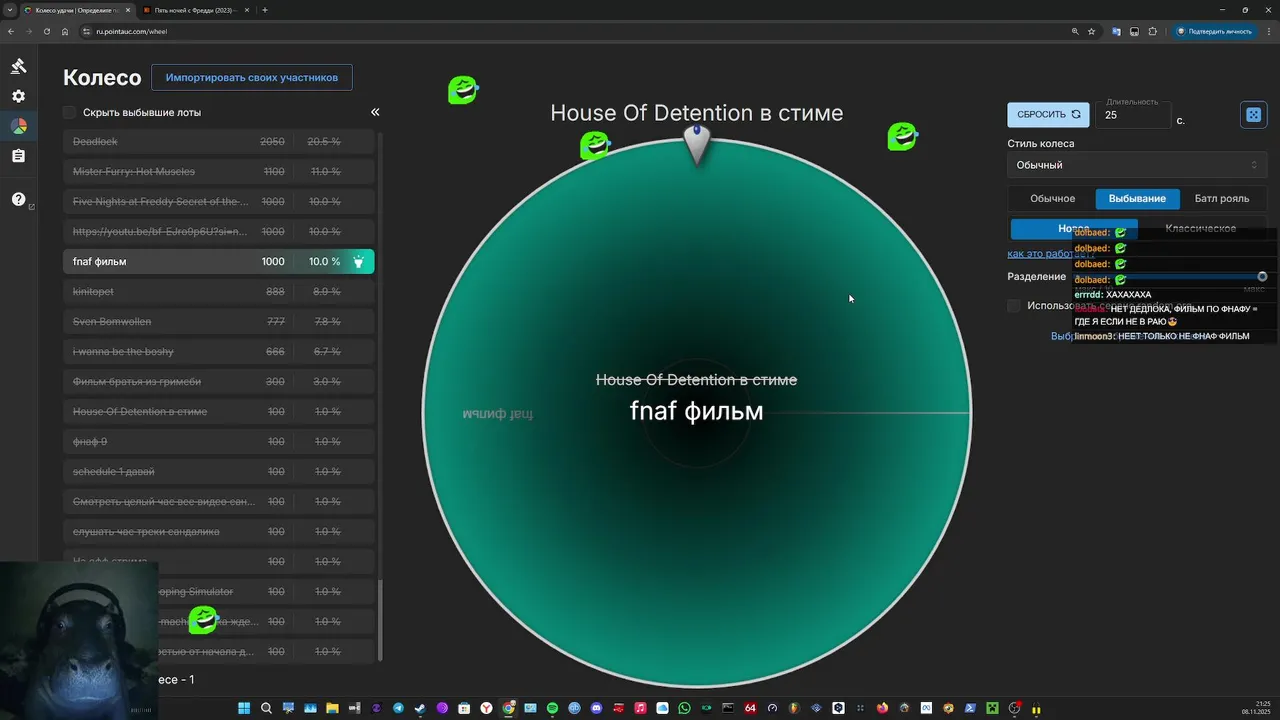Select the kinitopet lot row
This screenshot has height=720, width=1280.
coord(218,292)
